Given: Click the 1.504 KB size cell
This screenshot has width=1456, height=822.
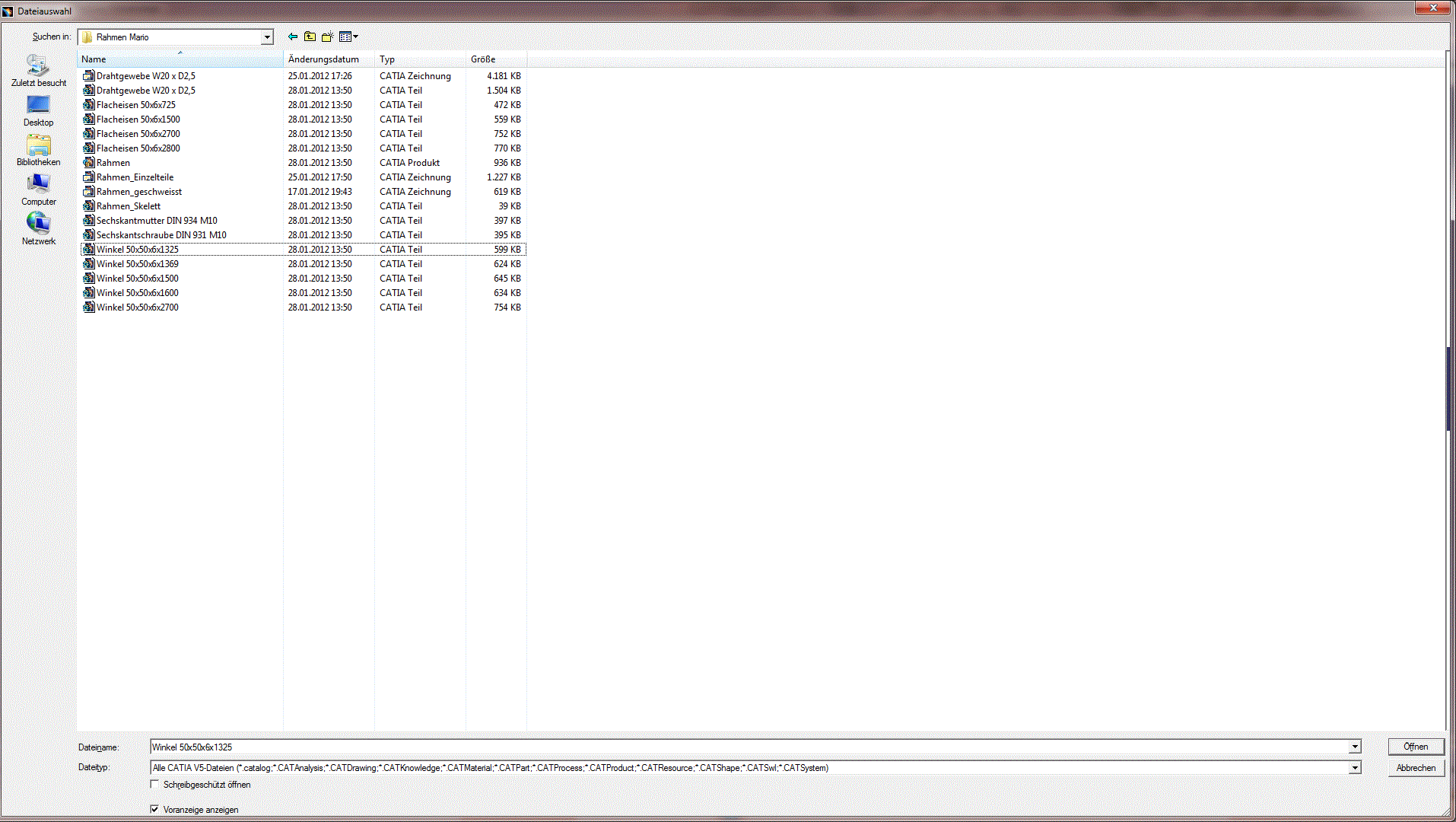Looking at the screenshot, I should pos(504,90).
